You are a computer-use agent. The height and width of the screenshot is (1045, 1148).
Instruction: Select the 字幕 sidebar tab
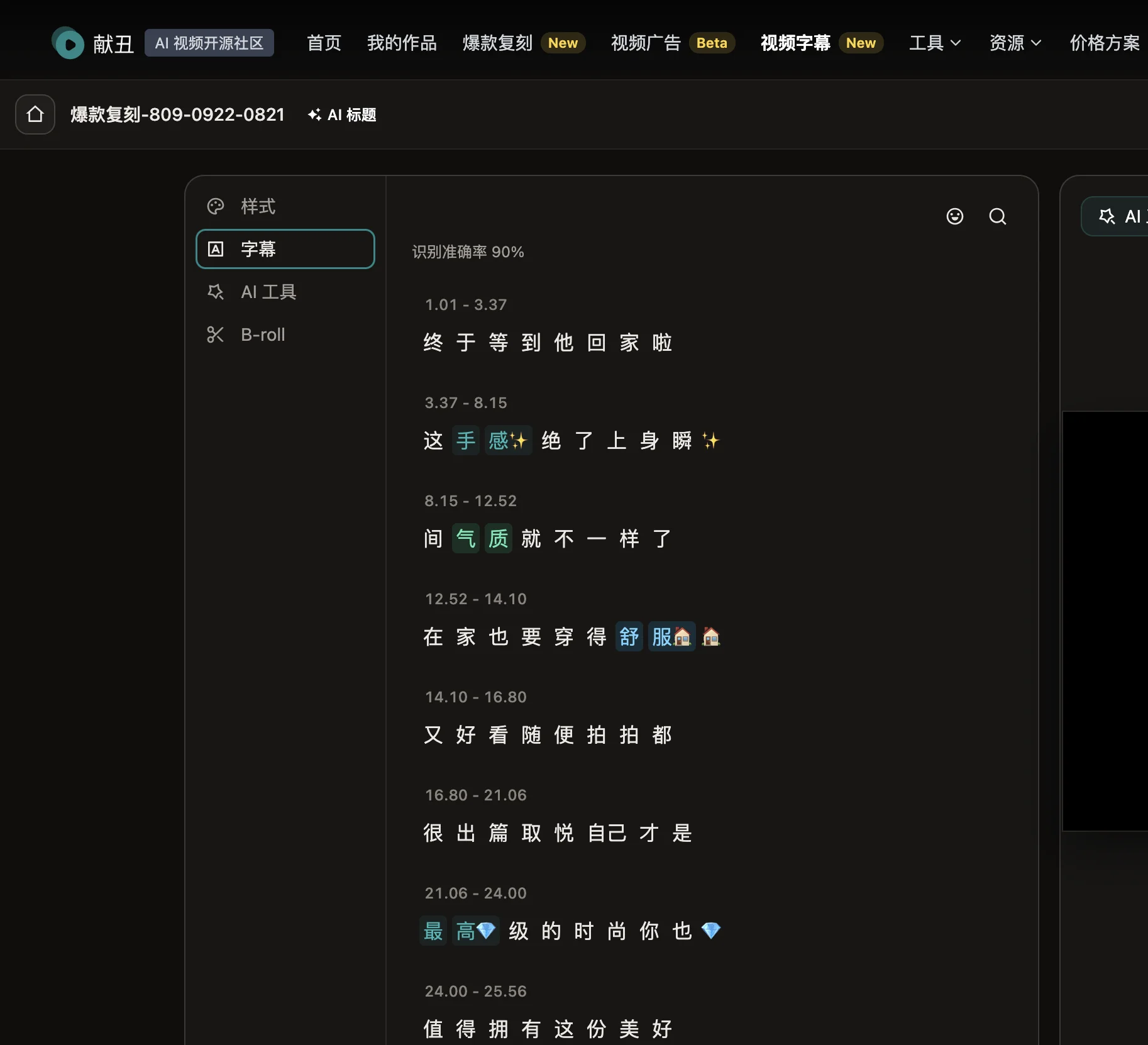click(x=285, y=249)
